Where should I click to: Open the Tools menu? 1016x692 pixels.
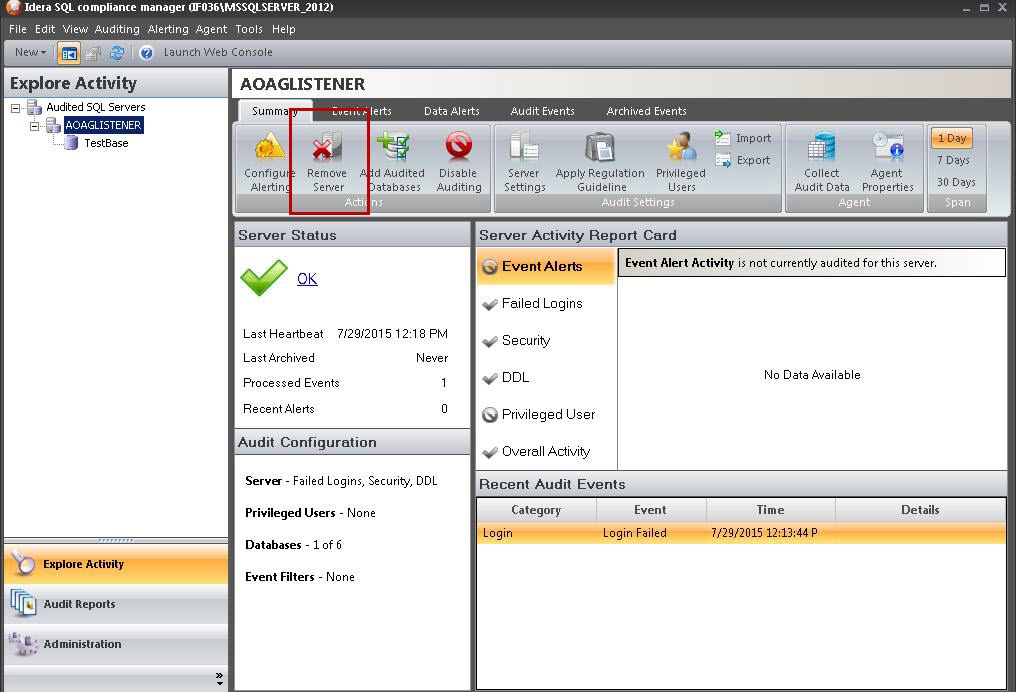tap(249, 29)
